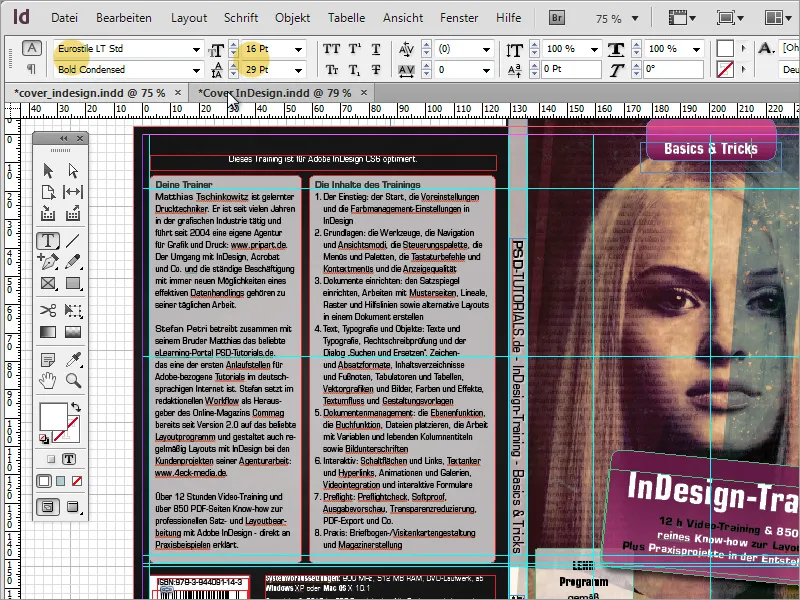Pick the Content Placer tool
Image resolution: width=800 pixels, height=600 pixels.
(73, 213)
